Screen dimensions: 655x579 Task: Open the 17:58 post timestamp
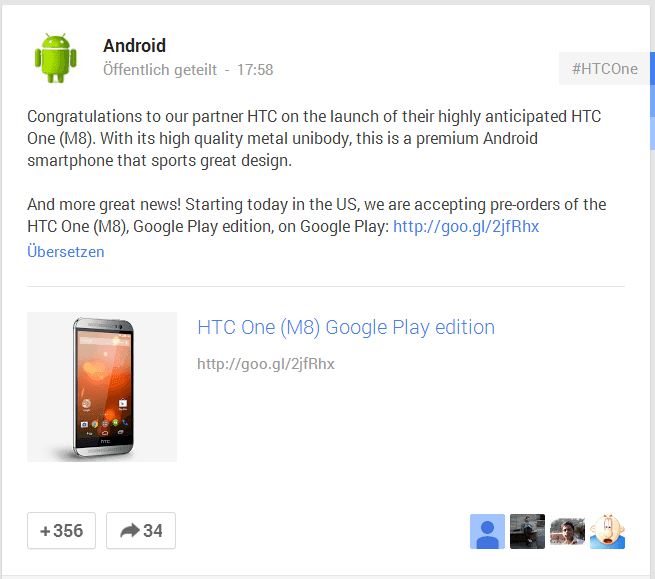255,70
